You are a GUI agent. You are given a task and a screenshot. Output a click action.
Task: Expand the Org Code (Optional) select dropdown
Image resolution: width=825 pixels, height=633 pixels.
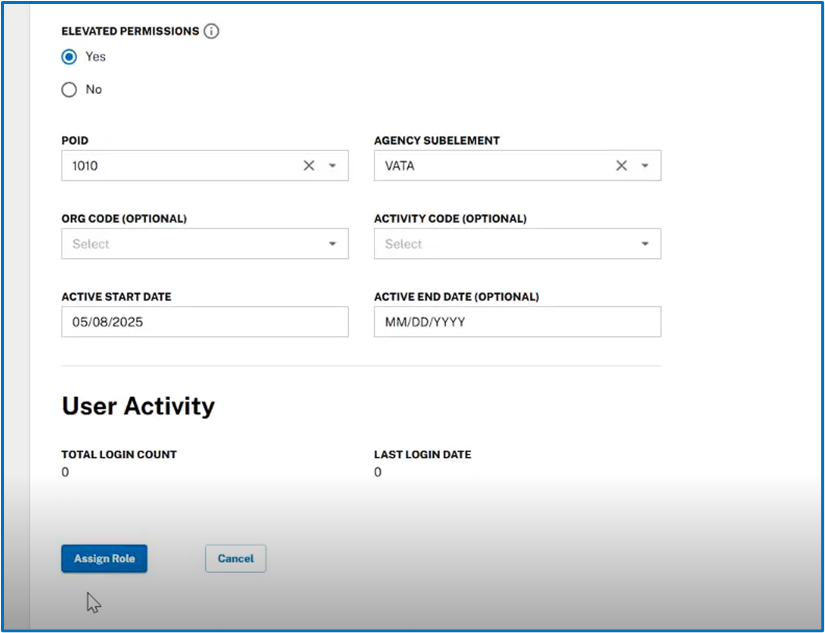coord(332,243)
